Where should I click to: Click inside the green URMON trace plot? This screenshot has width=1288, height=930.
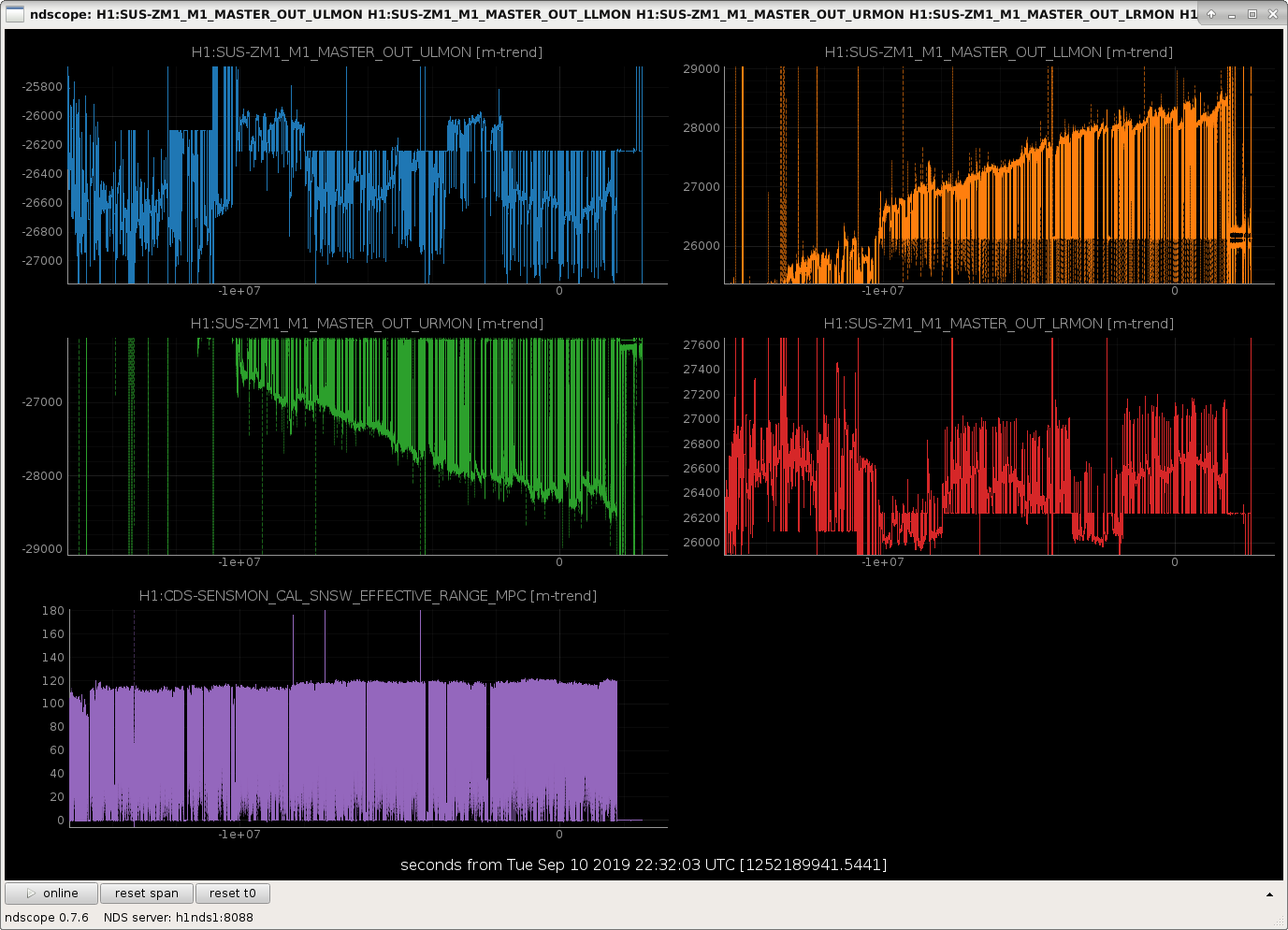tap(367, 446)
